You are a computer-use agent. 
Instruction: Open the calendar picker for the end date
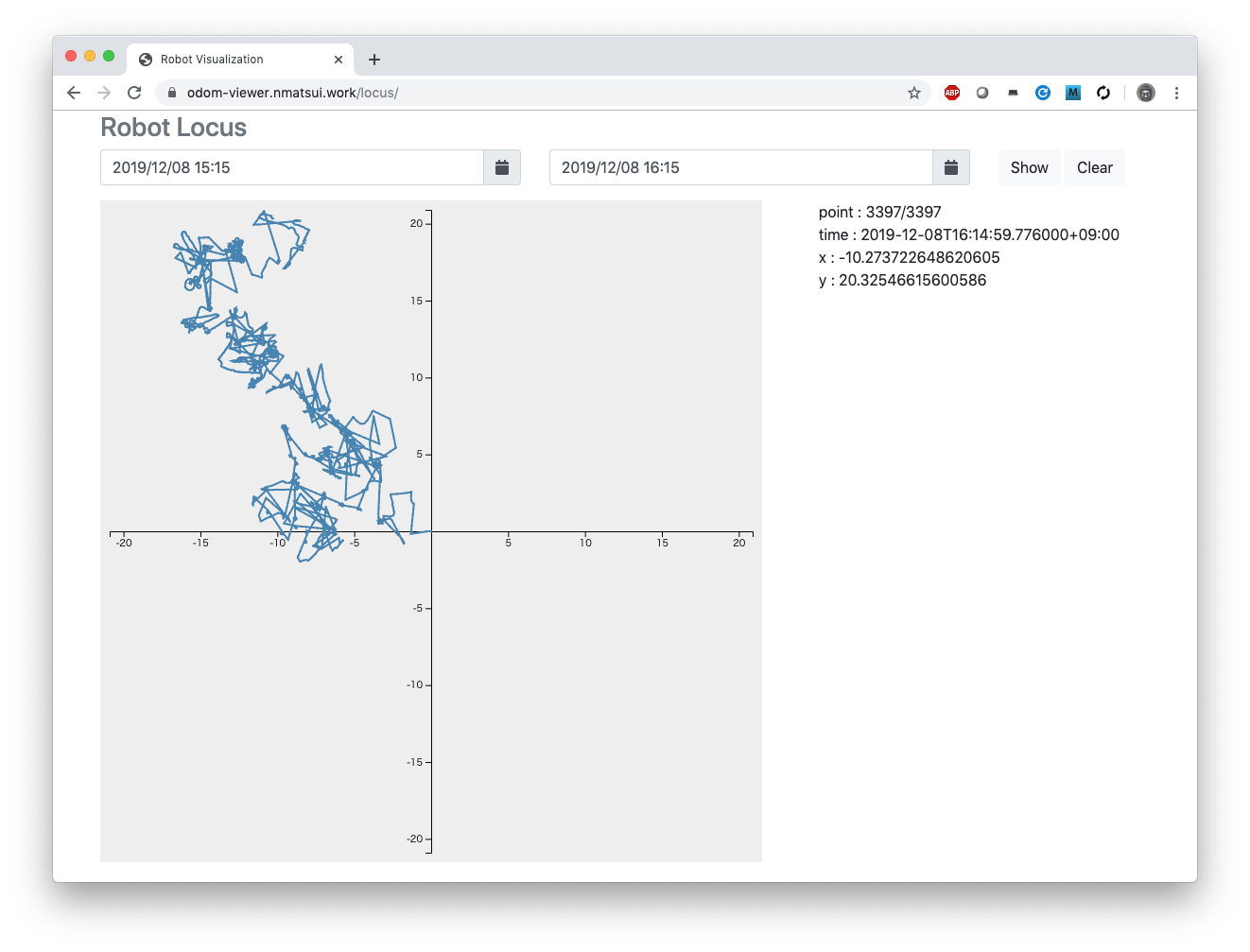[951, 167]
